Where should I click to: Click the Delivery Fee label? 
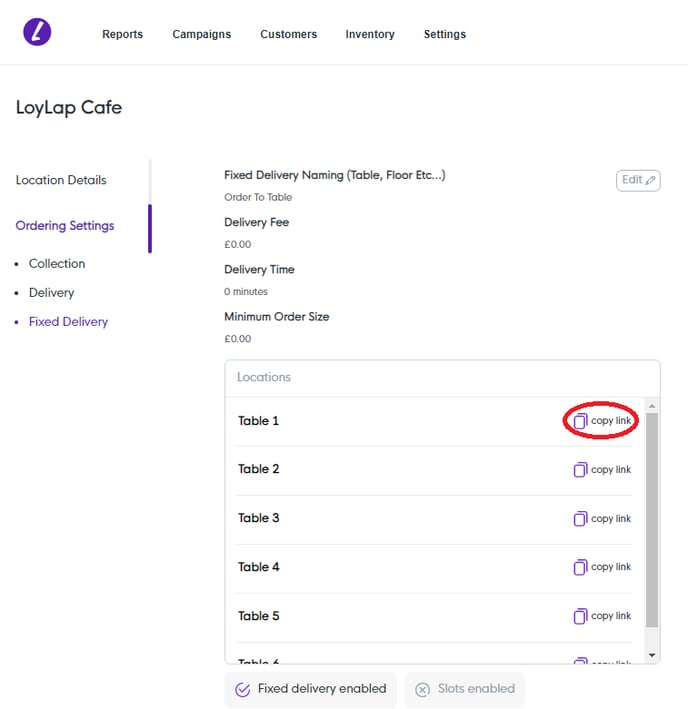tap(257, 222)
